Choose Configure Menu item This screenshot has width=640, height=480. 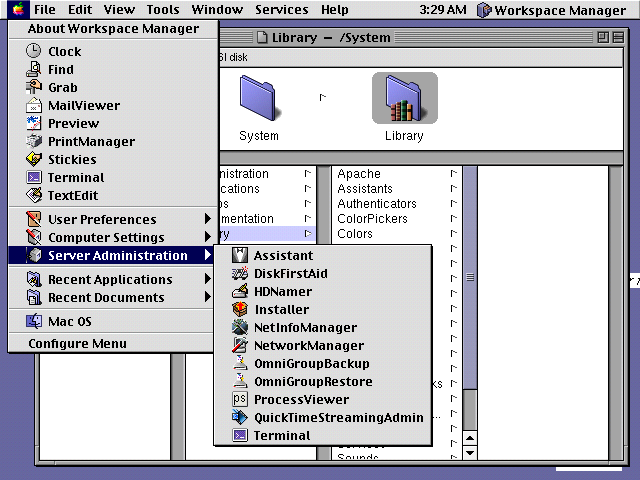(x=111, y=344)
